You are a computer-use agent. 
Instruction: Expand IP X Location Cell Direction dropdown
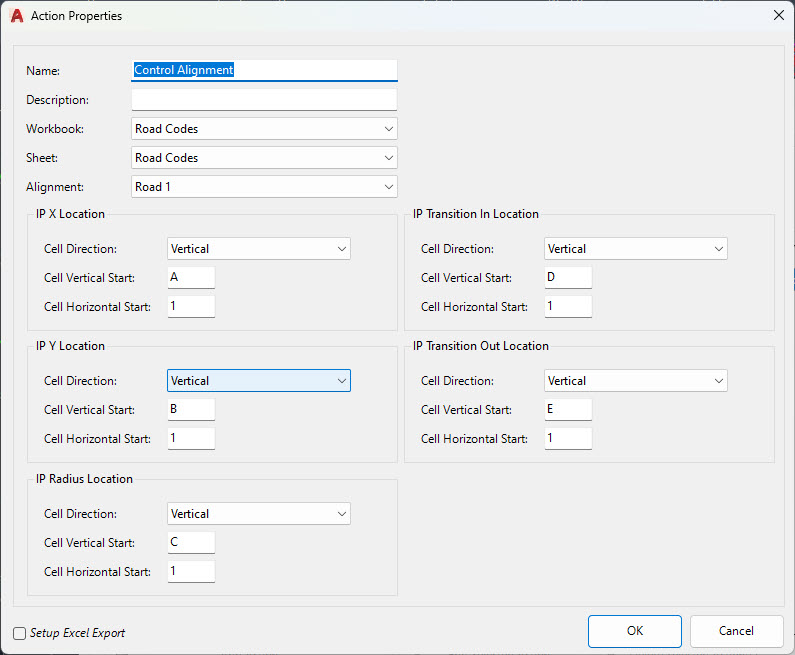click(259, 249)
